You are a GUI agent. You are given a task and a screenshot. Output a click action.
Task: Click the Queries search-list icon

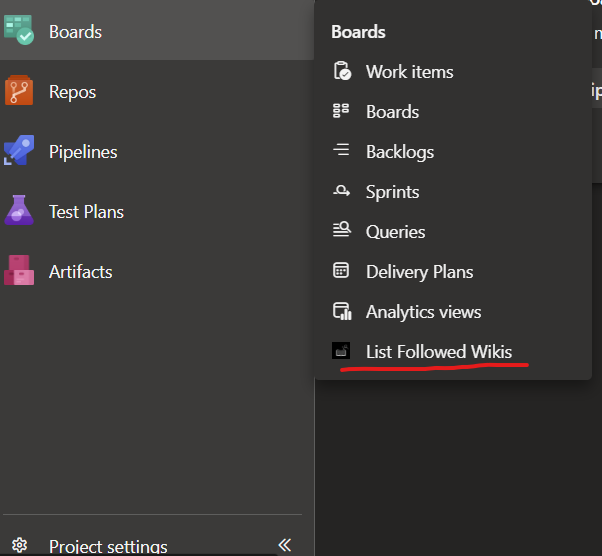[342, 230]
